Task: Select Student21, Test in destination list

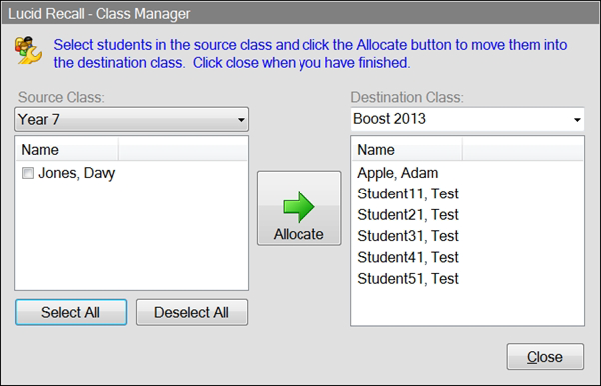Action: (408, 215)
